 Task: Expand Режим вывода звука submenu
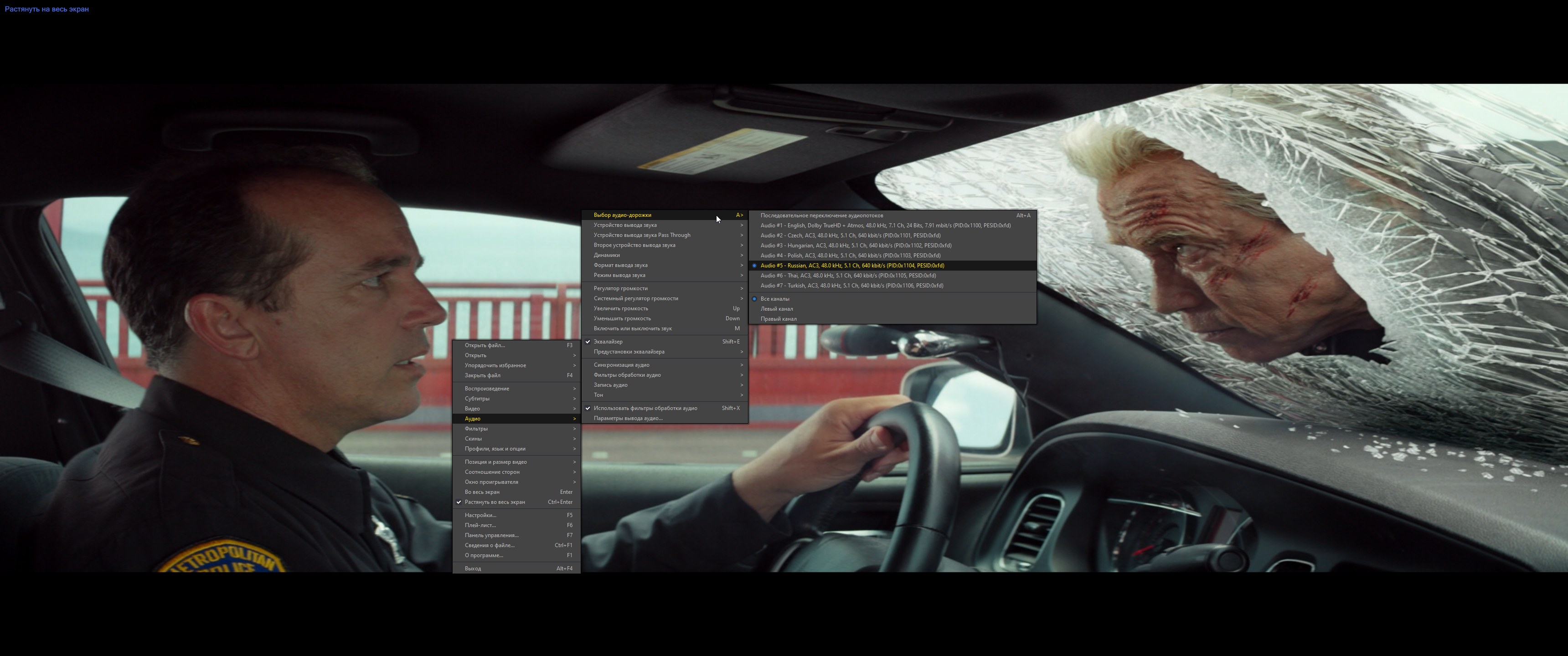coord(665,275)
